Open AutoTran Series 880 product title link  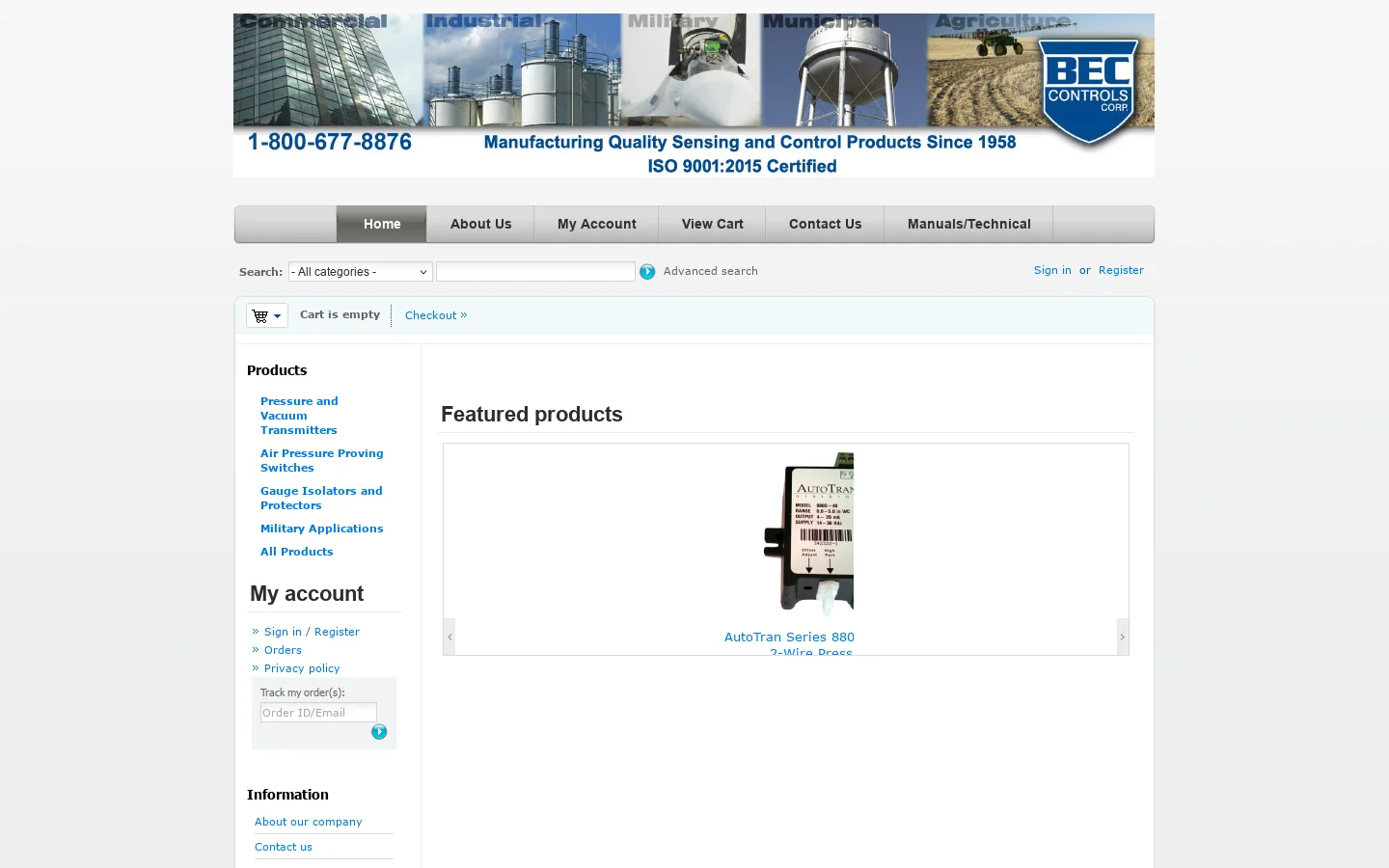789,643
